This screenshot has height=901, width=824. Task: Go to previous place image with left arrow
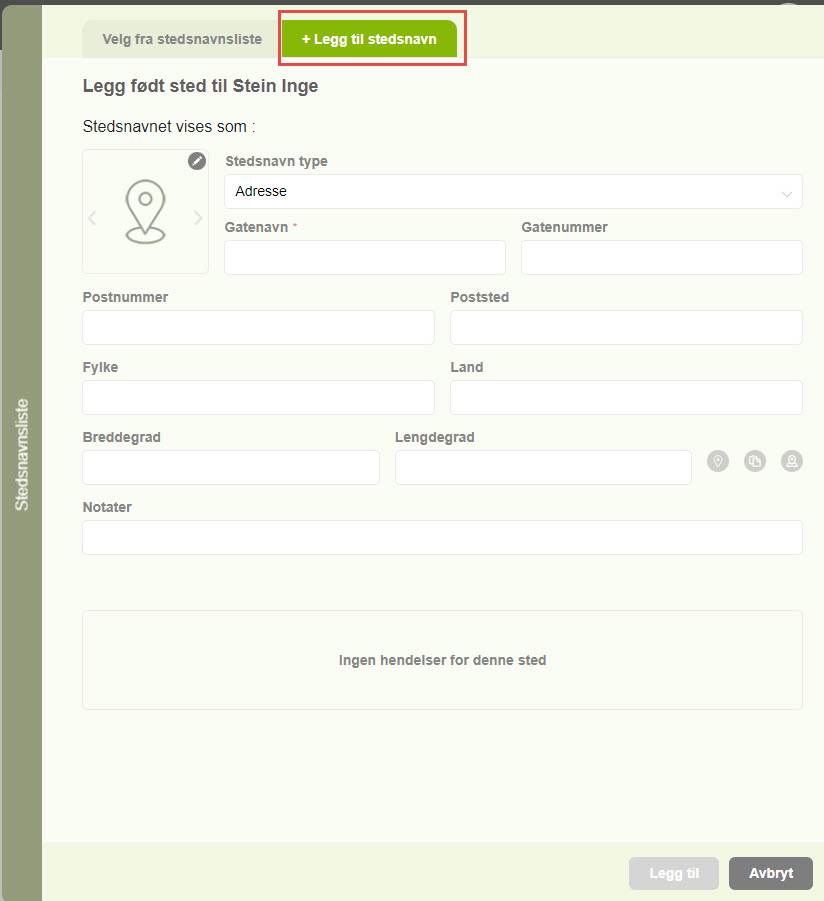[93, 218]
